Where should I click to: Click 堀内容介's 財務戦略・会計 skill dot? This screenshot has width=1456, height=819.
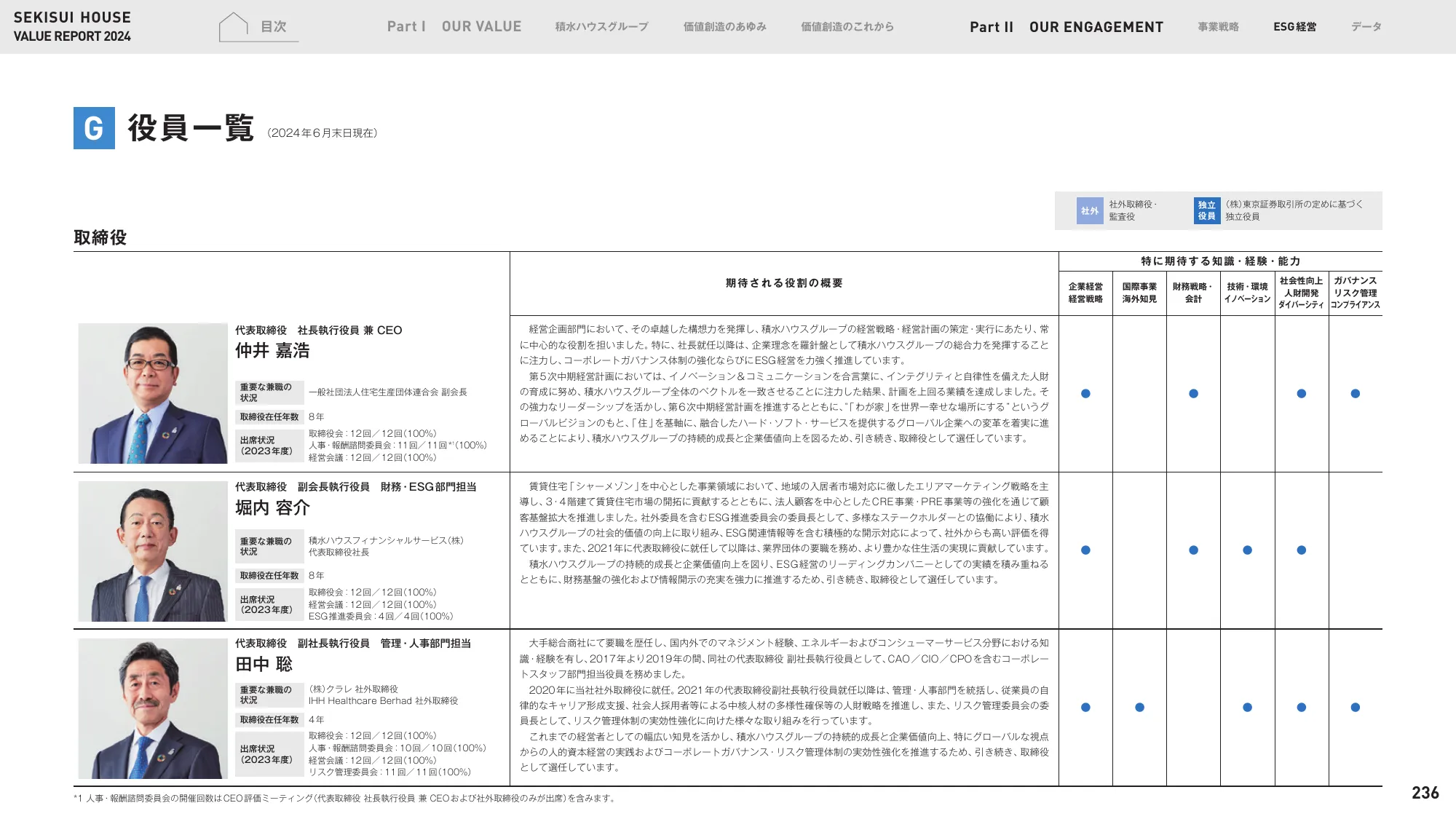[1192, 550]
